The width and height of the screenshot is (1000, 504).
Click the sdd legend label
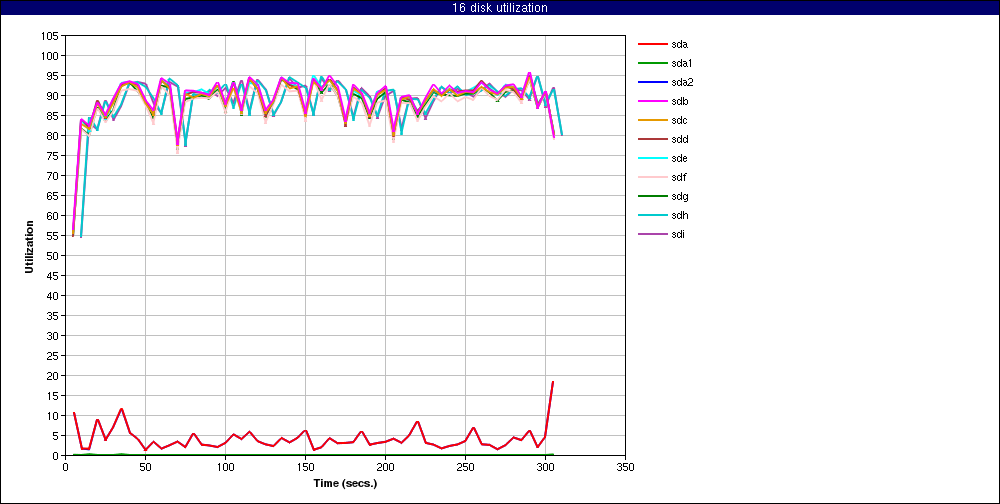(679, 139)
